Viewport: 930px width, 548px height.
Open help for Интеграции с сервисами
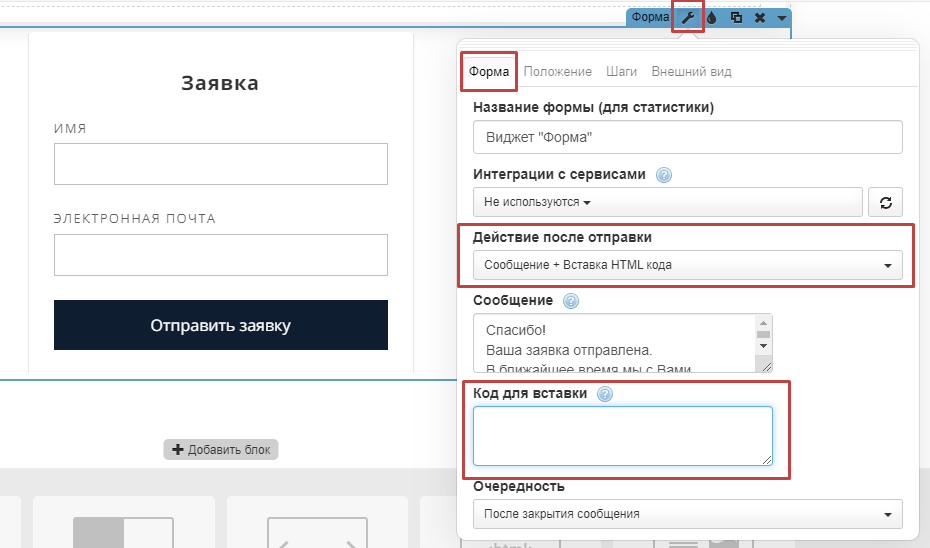(663, 174)
